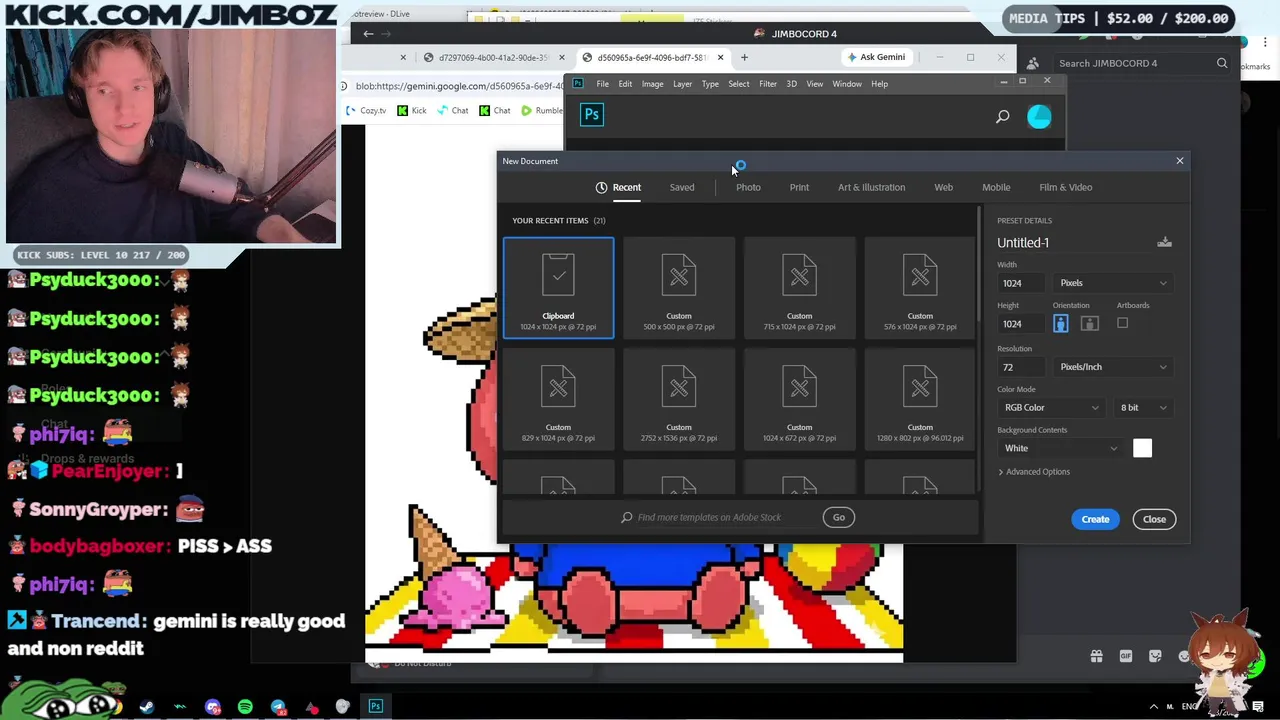
Task: Select landscape orientation icon
Action: (1089, 323)
